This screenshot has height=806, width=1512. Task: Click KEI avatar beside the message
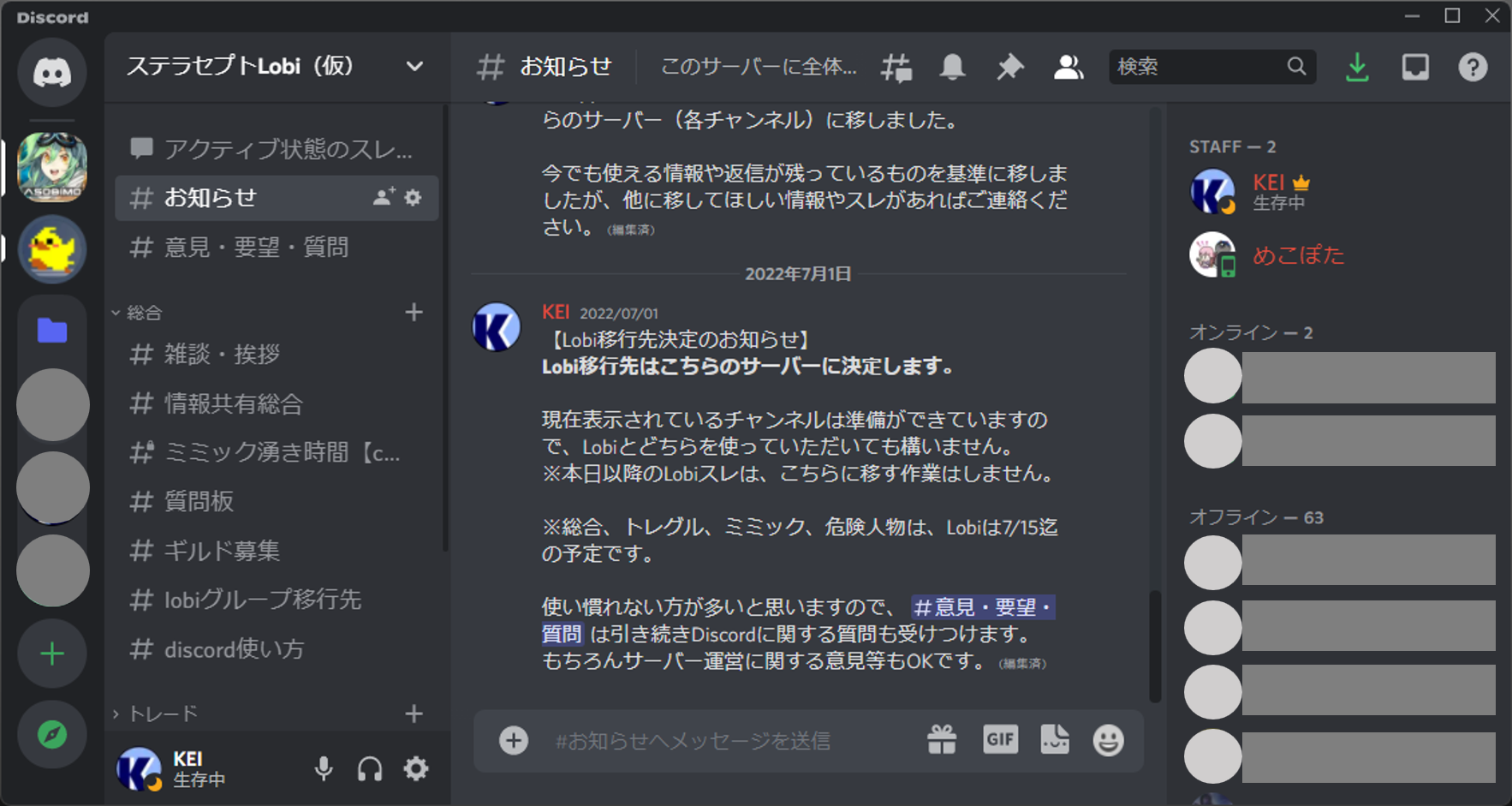(x=497, y=326)
